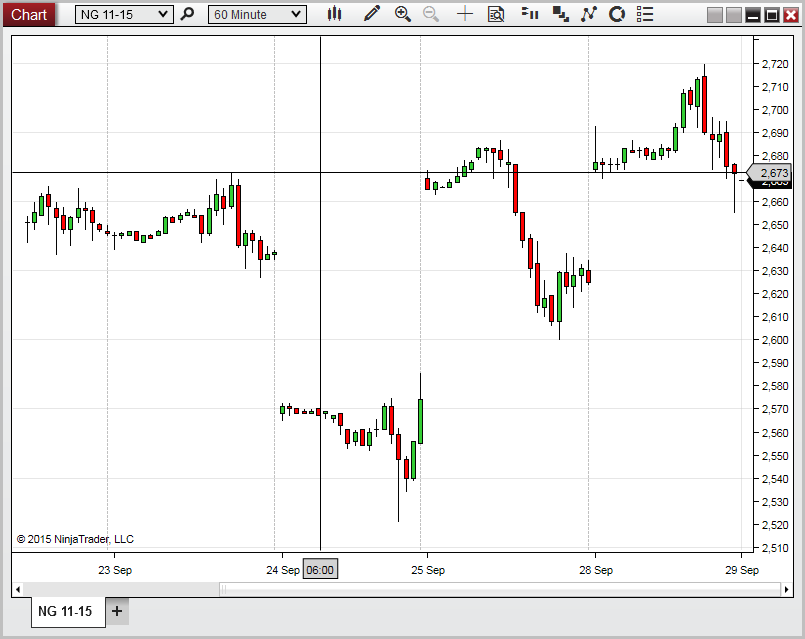This screenshot has height=639, width=805.
Task: Open the data box icon
Action: click(x=496, y=14)
